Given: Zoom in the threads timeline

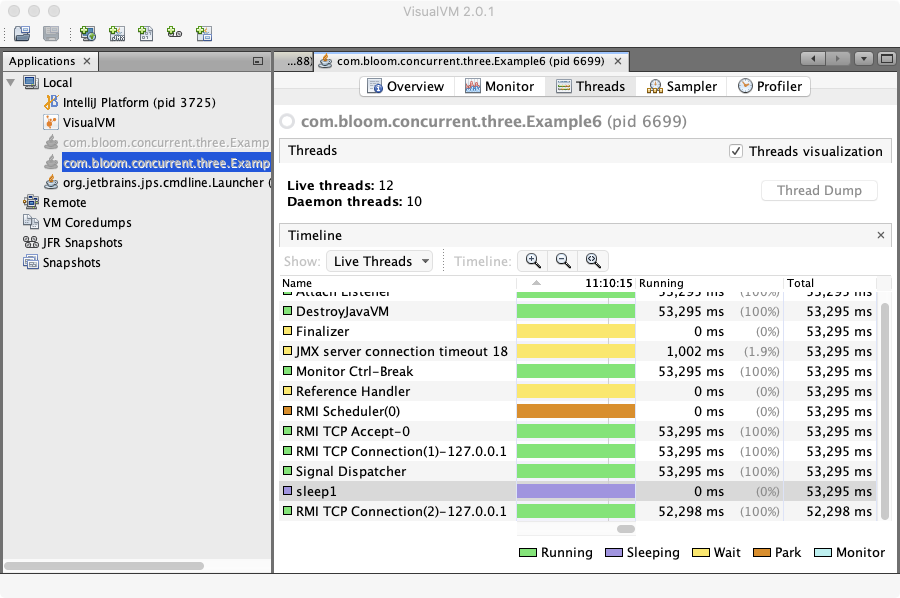Looking at the screenshot, I should 533,261.
